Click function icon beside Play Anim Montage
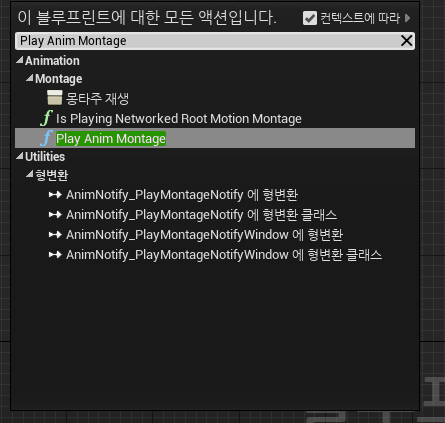The image size is (445, 423). coord(46,138)
